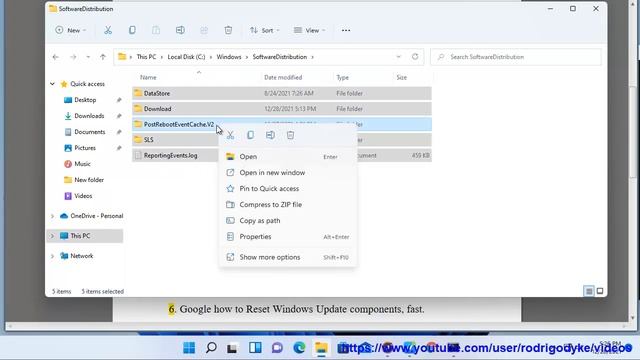The height and width of the screenshot is (360, 640).
Task: Open the Widgets icon on the taskbar
Action: coord(255,348)
